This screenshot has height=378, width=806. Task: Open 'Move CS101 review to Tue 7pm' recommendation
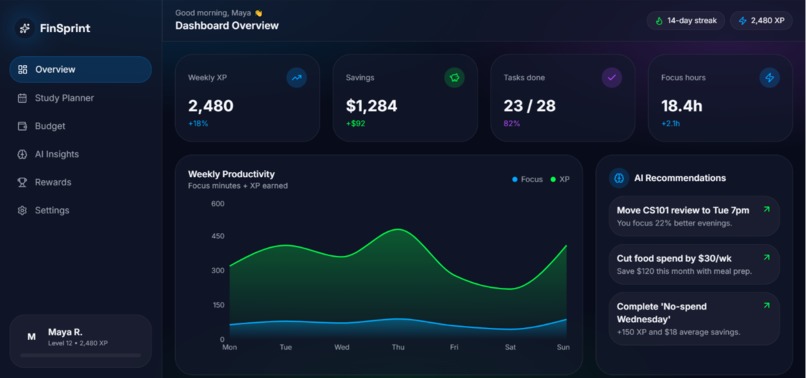pyautogui.click(x=694, y=216)
